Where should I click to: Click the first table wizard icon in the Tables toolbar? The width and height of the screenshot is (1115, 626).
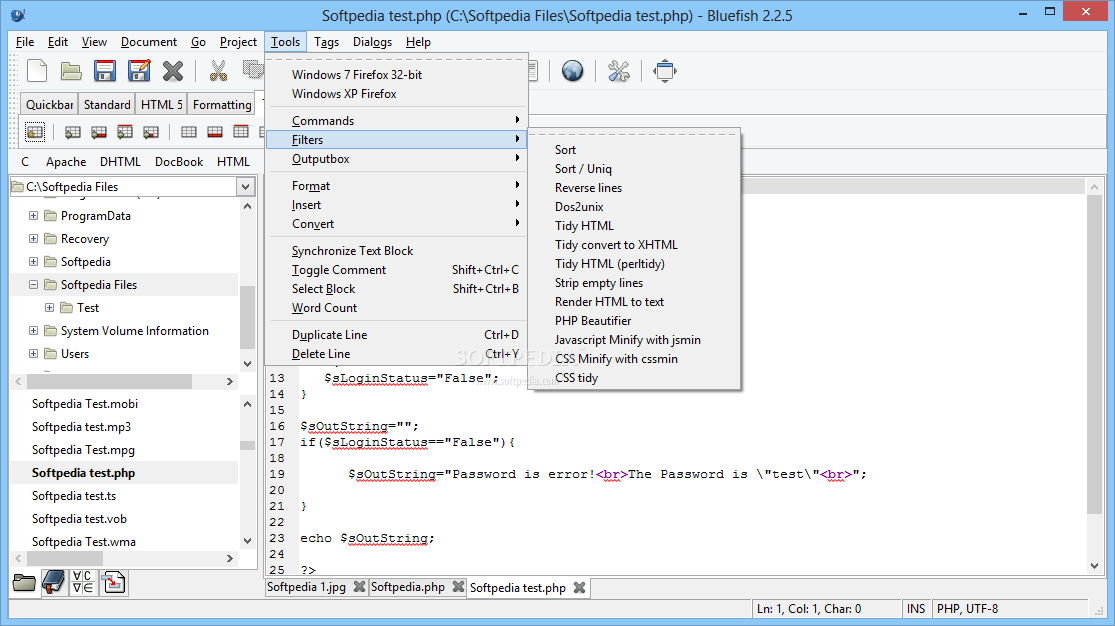point(35,132)
